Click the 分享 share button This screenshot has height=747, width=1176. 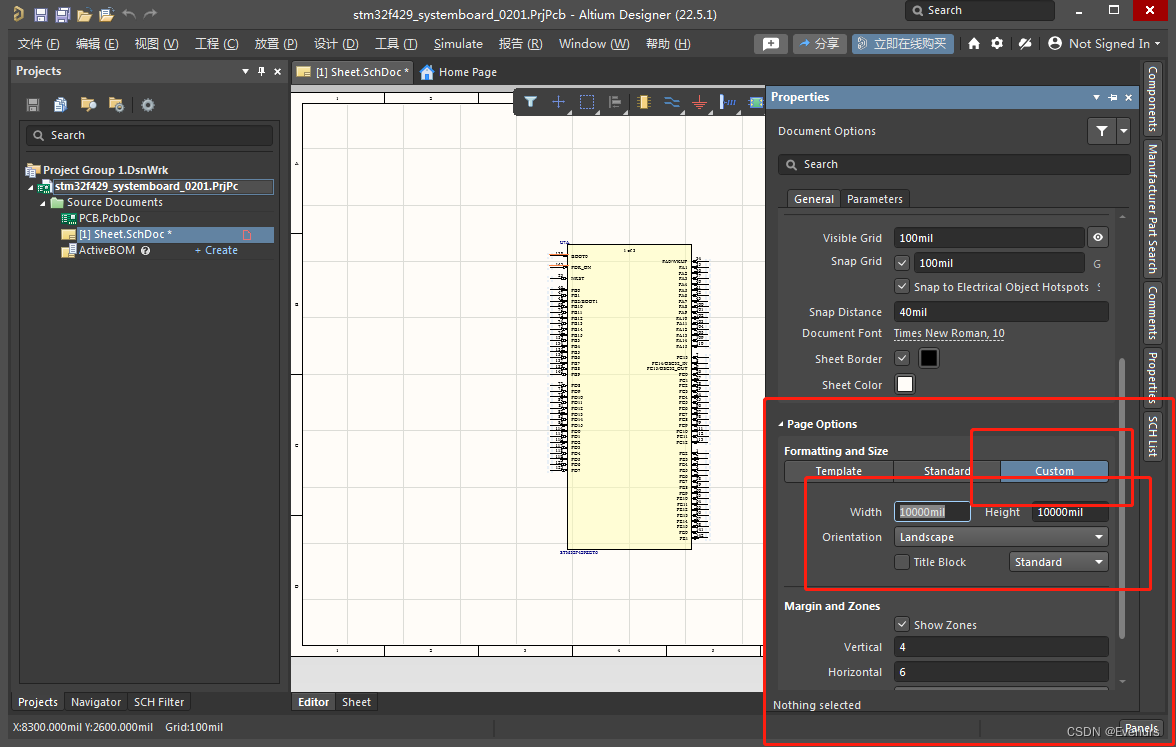coord(820,44)
